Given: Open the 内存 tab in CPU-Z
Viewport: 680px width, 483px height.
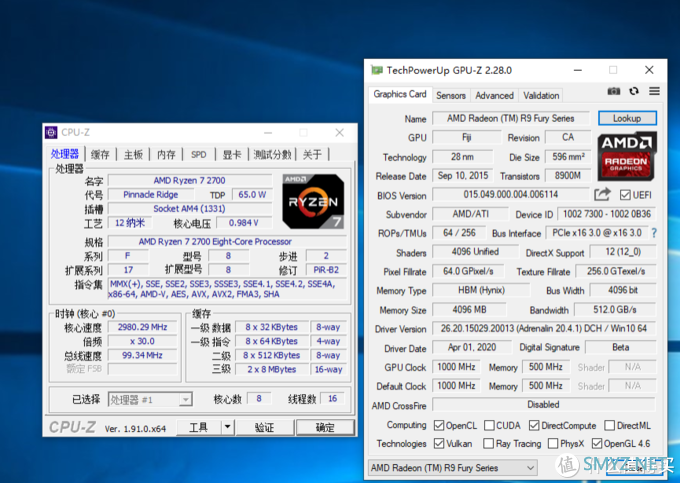Looking at the screenshot, I should [x=166, y=154].
